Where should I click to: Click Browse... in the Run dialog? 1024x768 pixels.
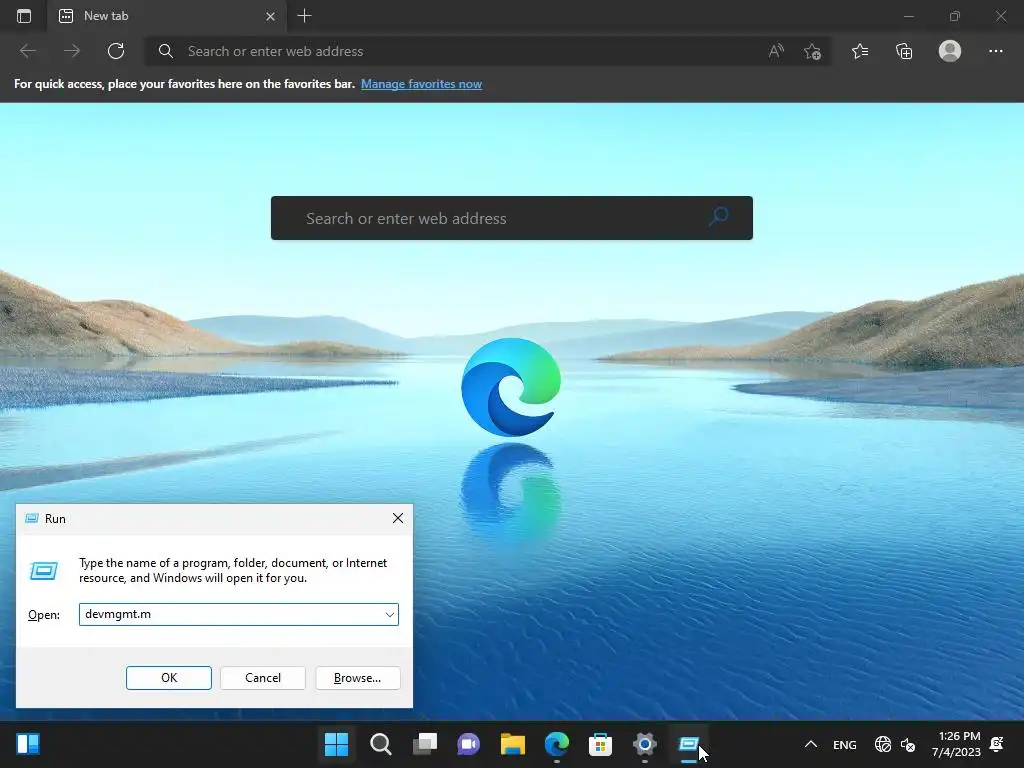[357, 678]
